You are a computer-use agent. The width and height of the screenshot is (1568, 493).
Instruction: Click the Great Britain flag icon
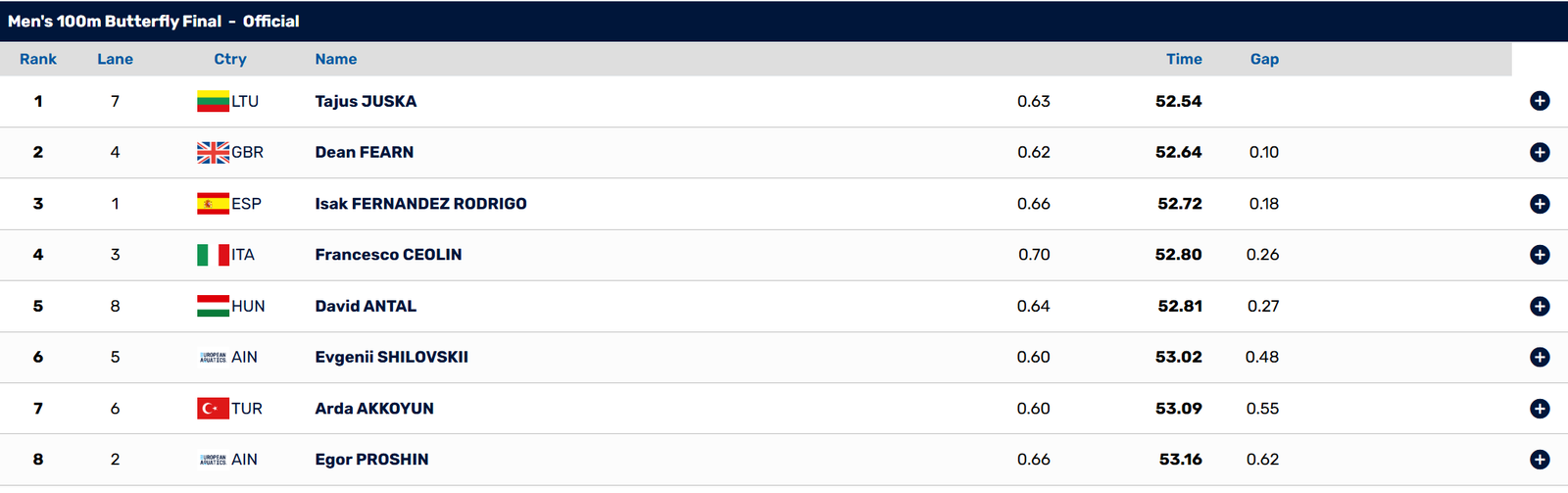[213, 152]
